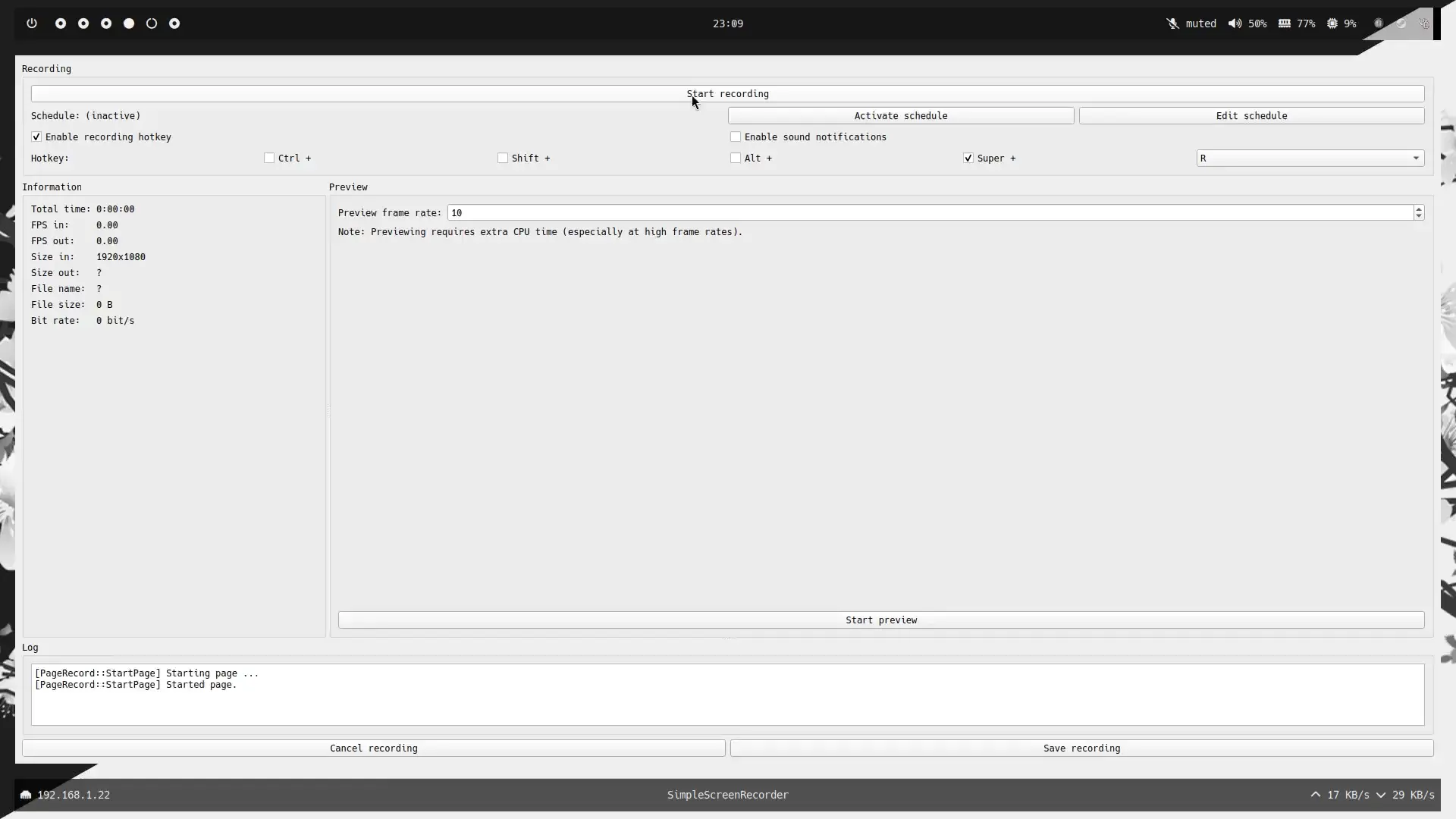This screenshot has width=1456, height=819.
Task: Click the Edit schedule button
Action: [1250, 116]
